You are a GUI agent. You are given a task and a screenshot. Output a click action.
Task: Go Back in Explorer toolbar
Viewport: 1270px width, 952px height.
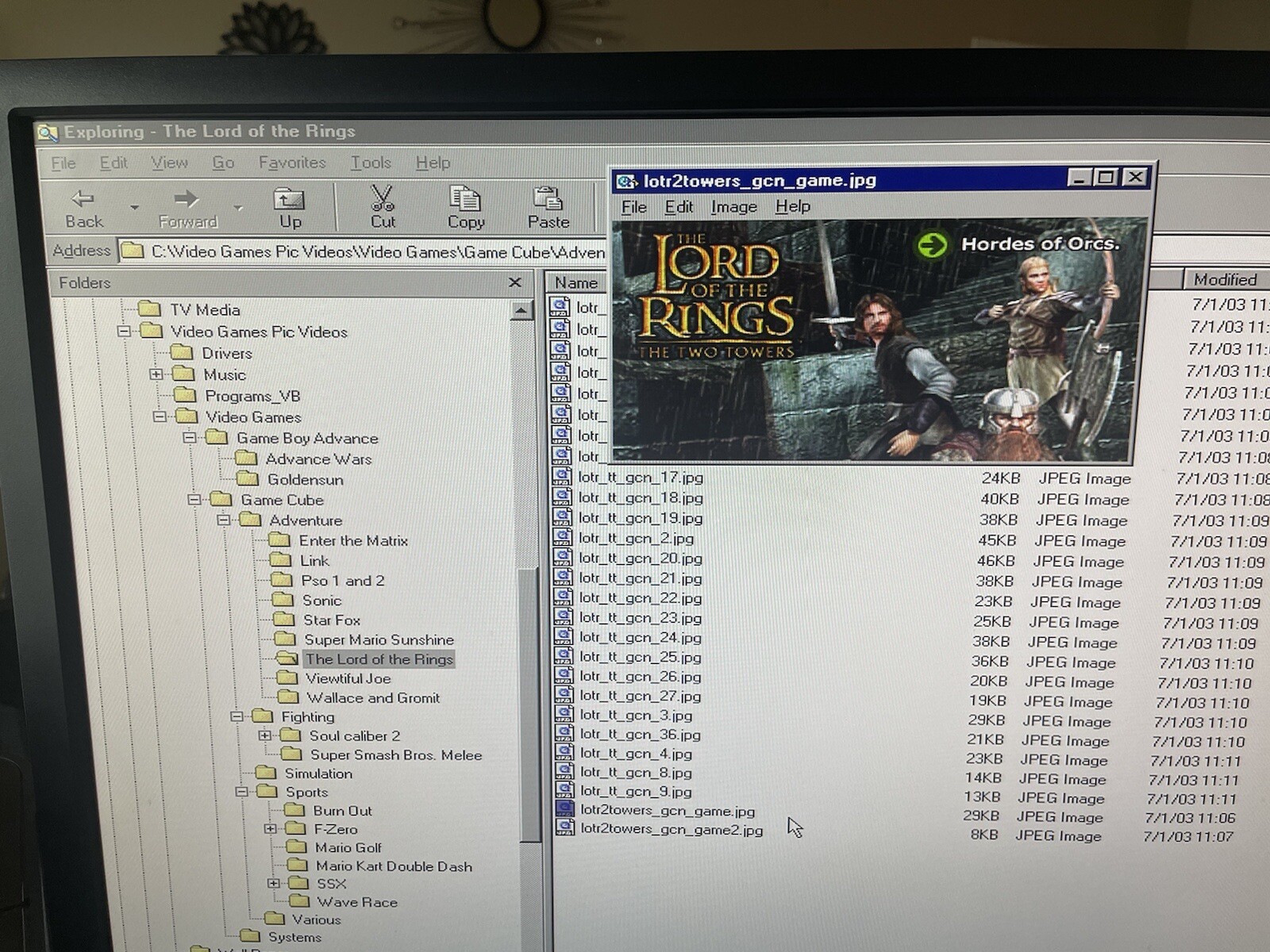click(x=83, y=208)
